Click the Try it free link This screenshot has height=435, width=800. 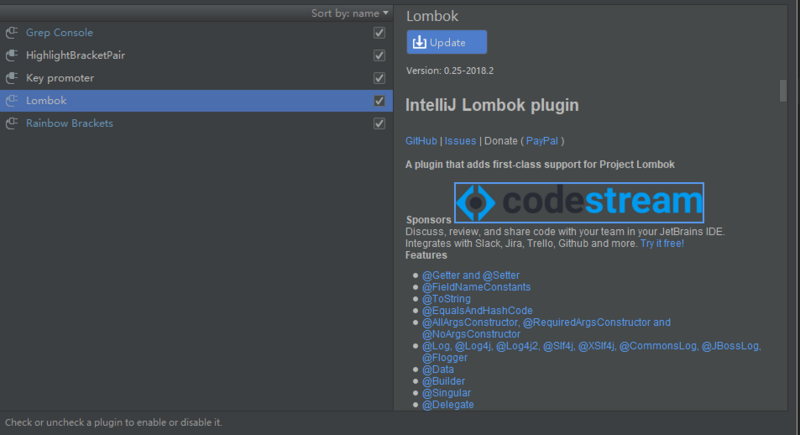point(662,243)
